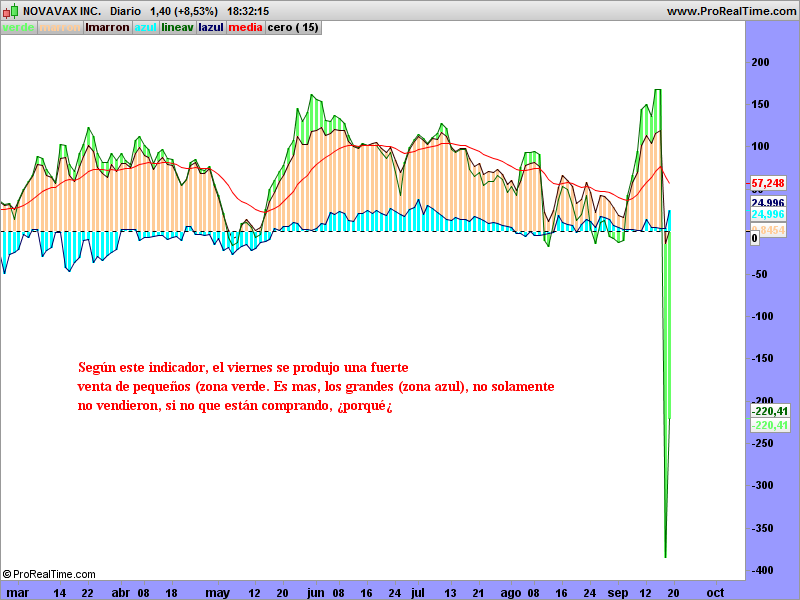Open the www.ProRealTime.com link

(730, 11)
